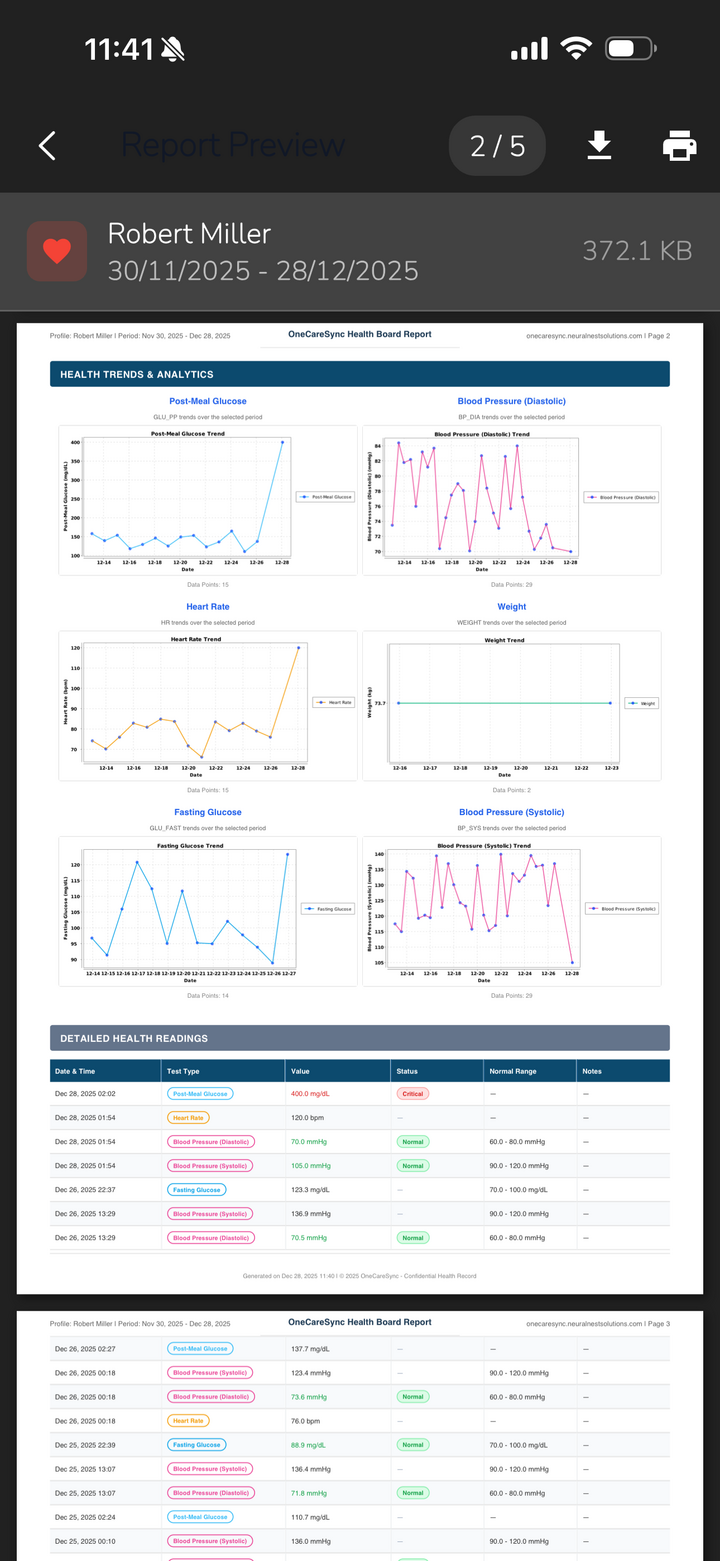Tap the Data Points: 15 label under Post-Meal Glucose
This screenshot has height=1561, width=720.
[208, 584]
